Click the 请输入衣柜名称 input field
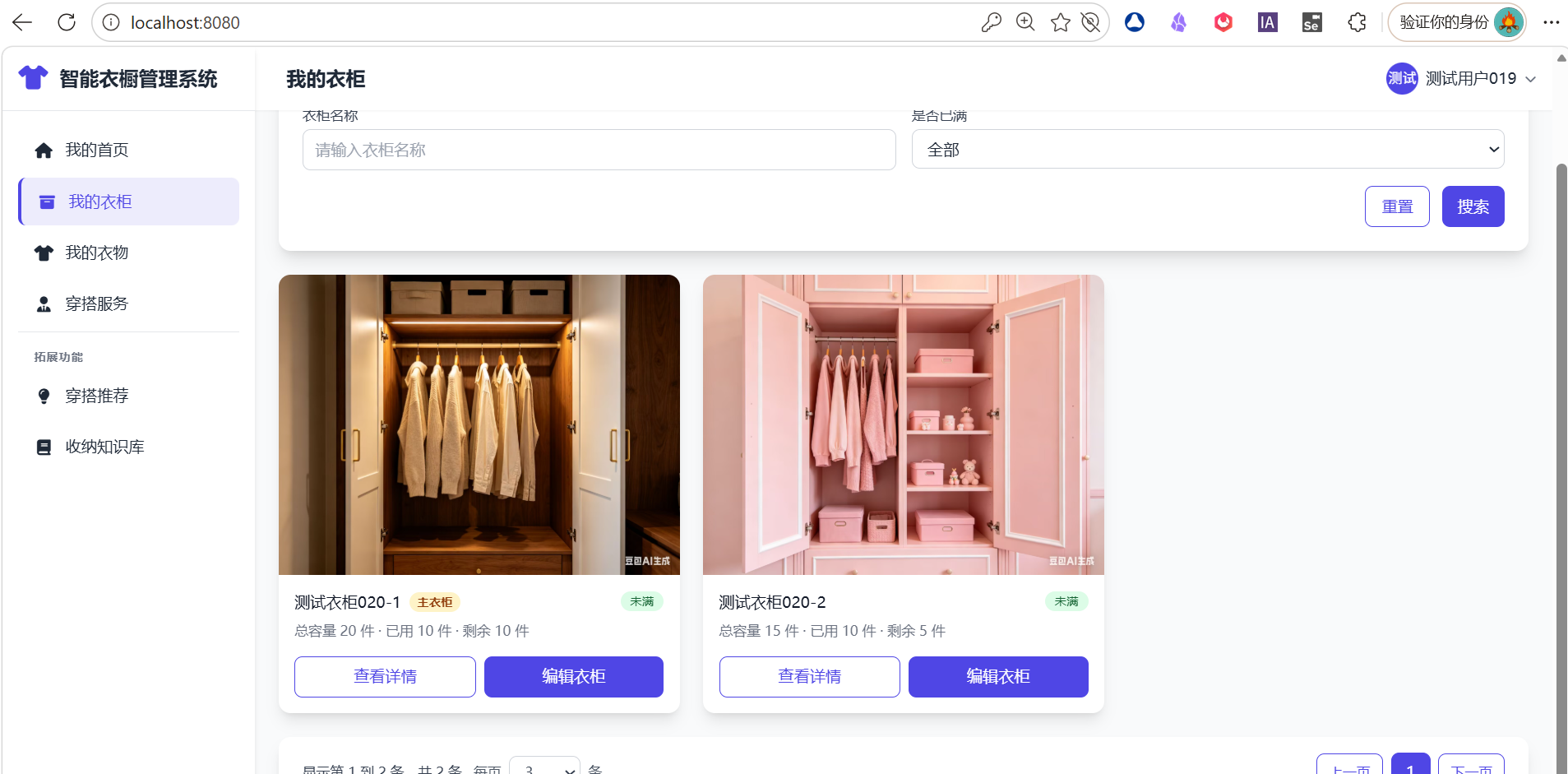Image resolution: width=1568 pixels, height=774 pixels. point(599,150)
